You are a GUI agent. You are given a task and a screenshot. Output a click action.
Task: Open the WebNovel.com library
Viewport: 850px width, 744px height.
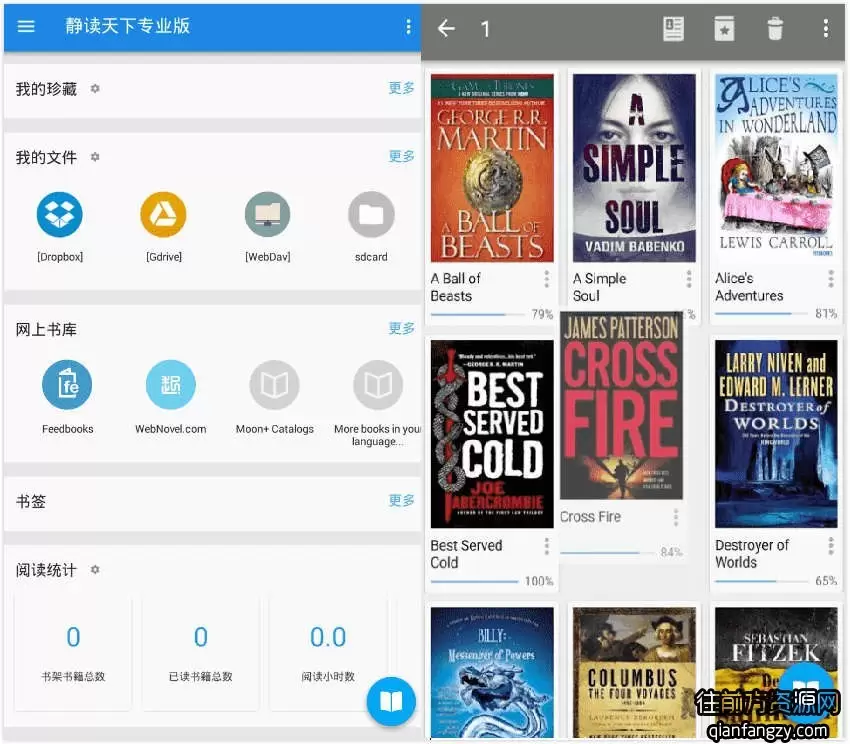(171, 385)
